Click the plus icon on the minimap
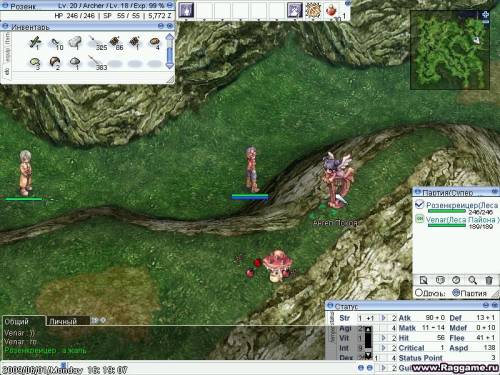500x375 pixels. pyautogui.click(x=486, y=14)
